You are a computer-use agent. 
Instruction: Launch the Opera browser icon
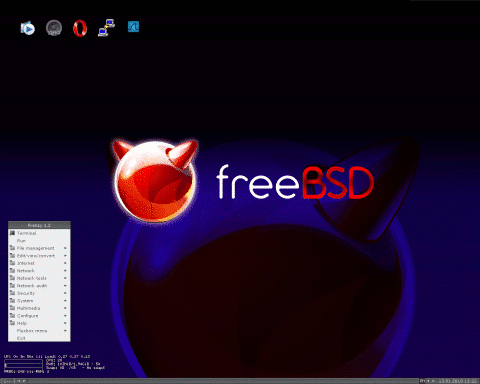(80, 28)
